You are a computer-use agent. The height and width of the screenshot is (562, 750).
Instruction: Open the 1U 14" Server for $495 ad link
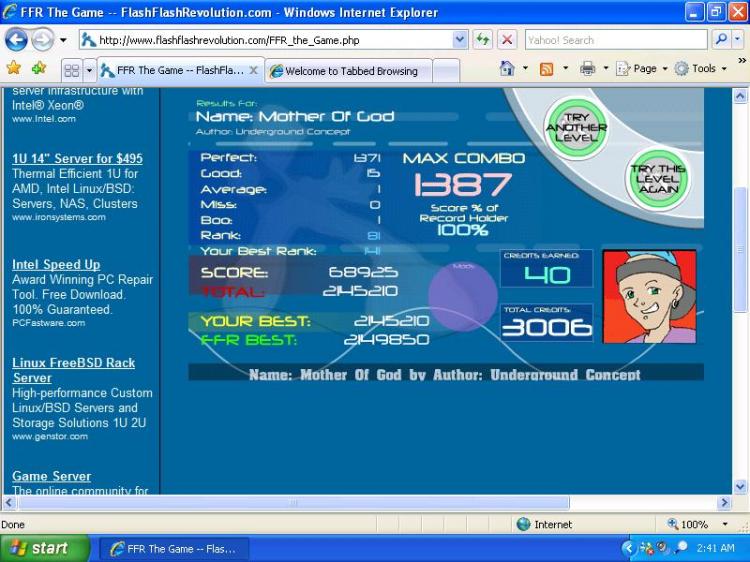pos(77,158)
